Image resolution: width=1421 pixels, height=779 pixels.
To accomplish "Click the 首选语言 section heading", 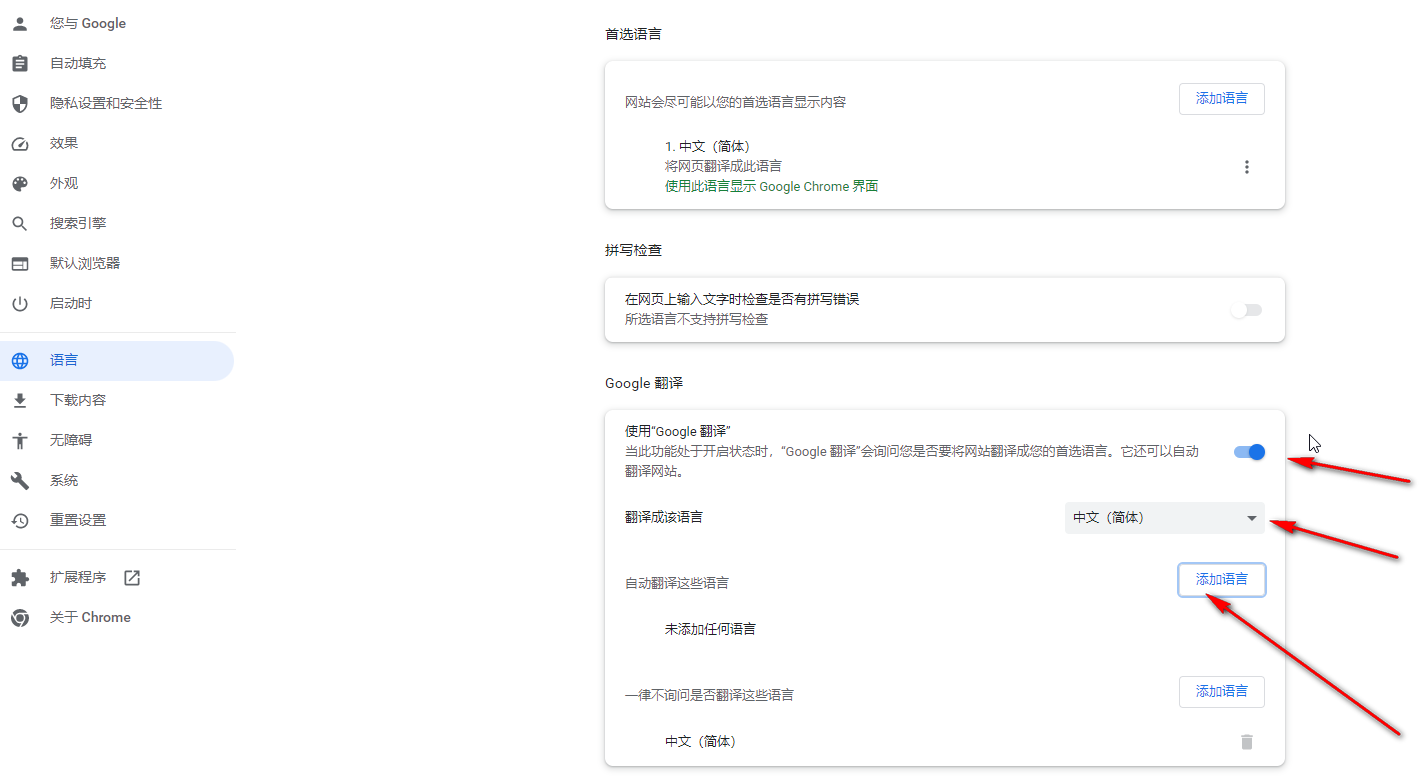I will click(x=633, y=34).
